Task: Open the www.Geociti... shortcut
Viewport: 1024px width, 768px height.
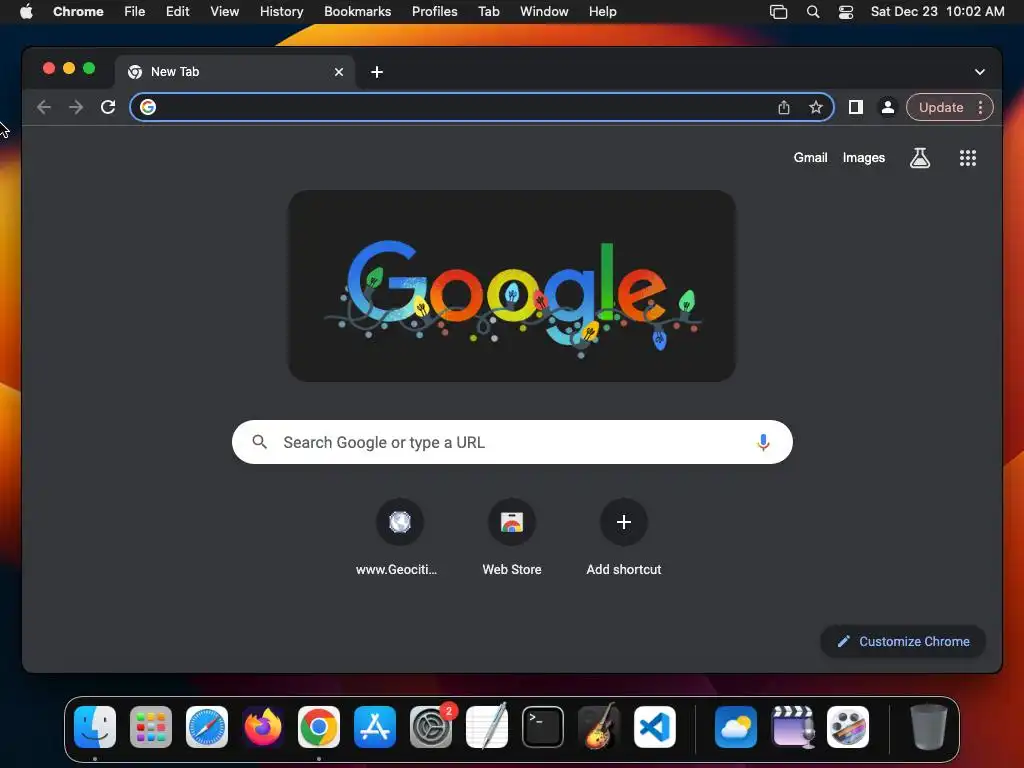Action: (400, 537)
